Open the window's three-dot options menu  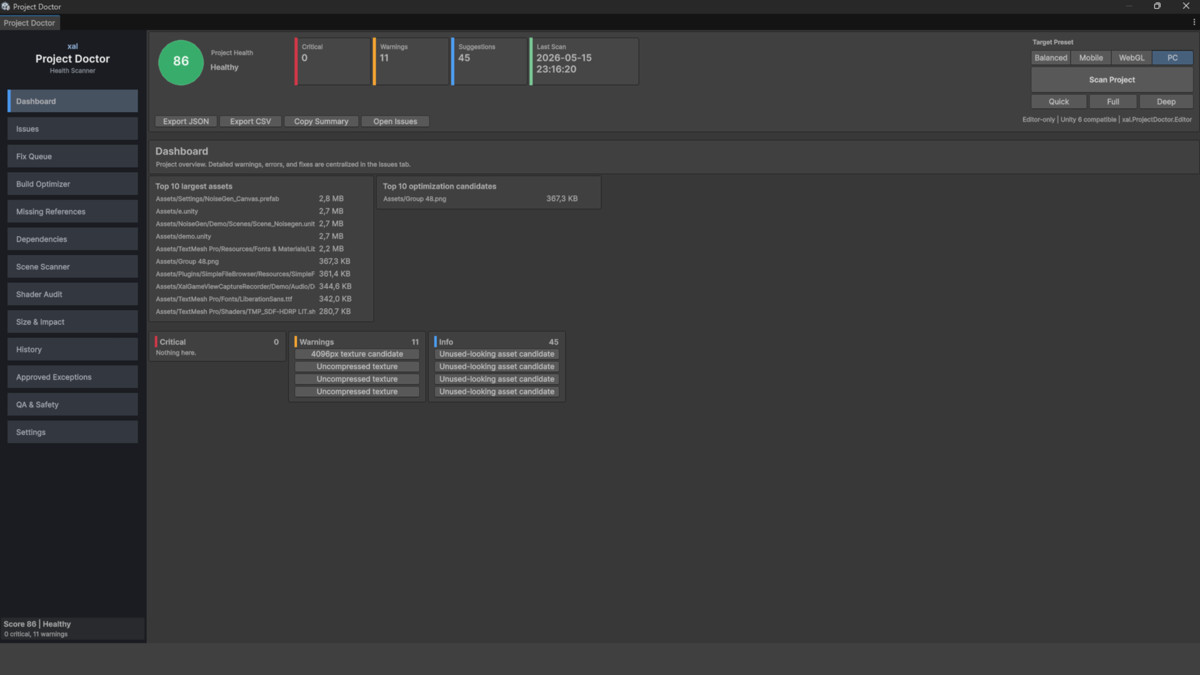click(x=1193, y=22)
